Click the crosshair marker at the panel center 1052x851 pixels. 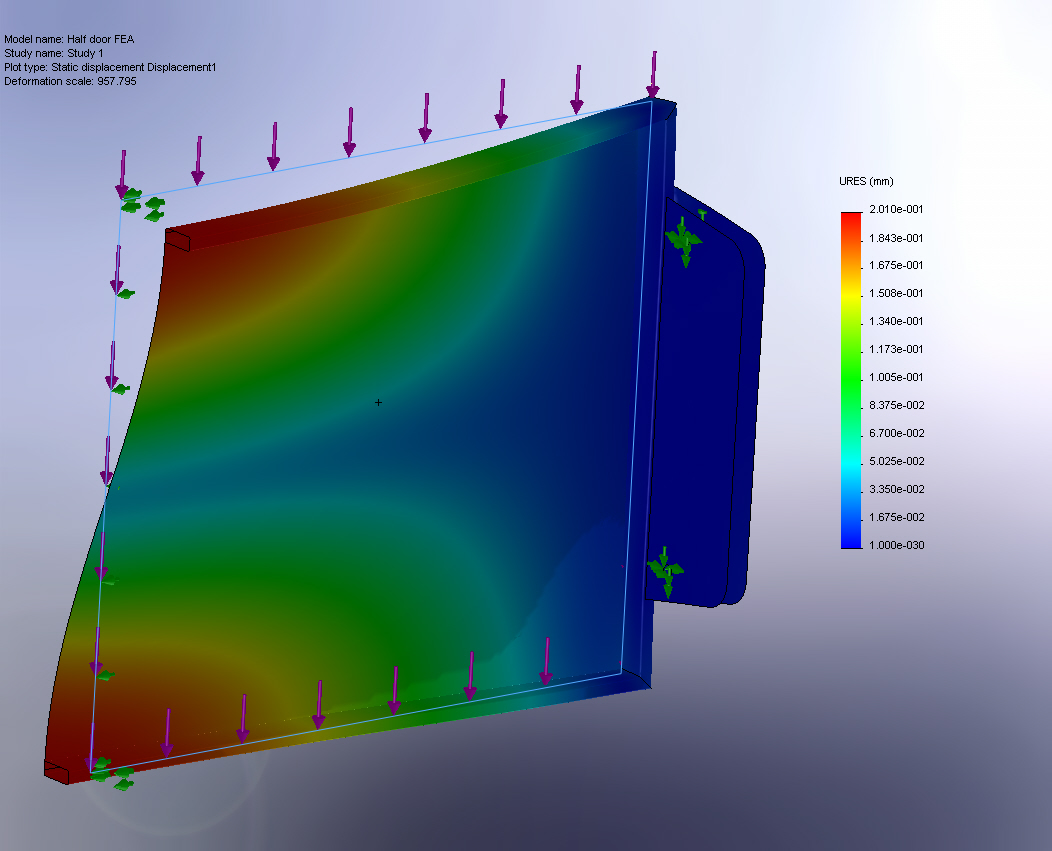pos(378,402)
